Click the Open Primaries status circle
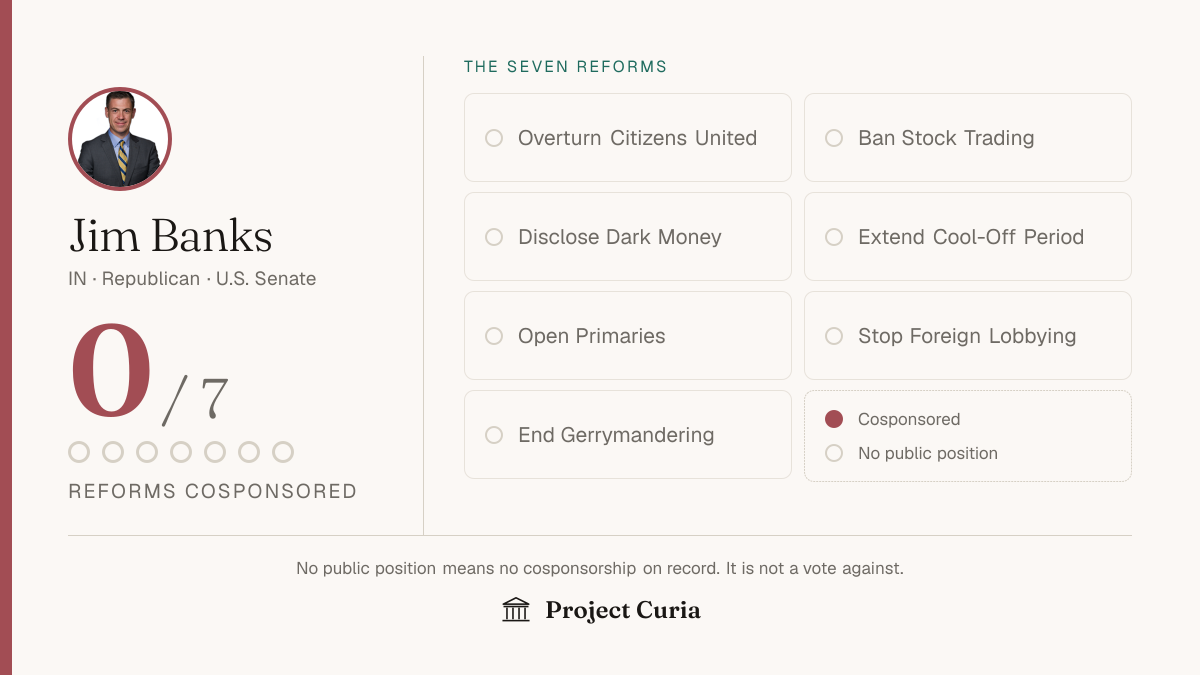The width and height of the screenshot is (1200, 675). pos(494,336)
